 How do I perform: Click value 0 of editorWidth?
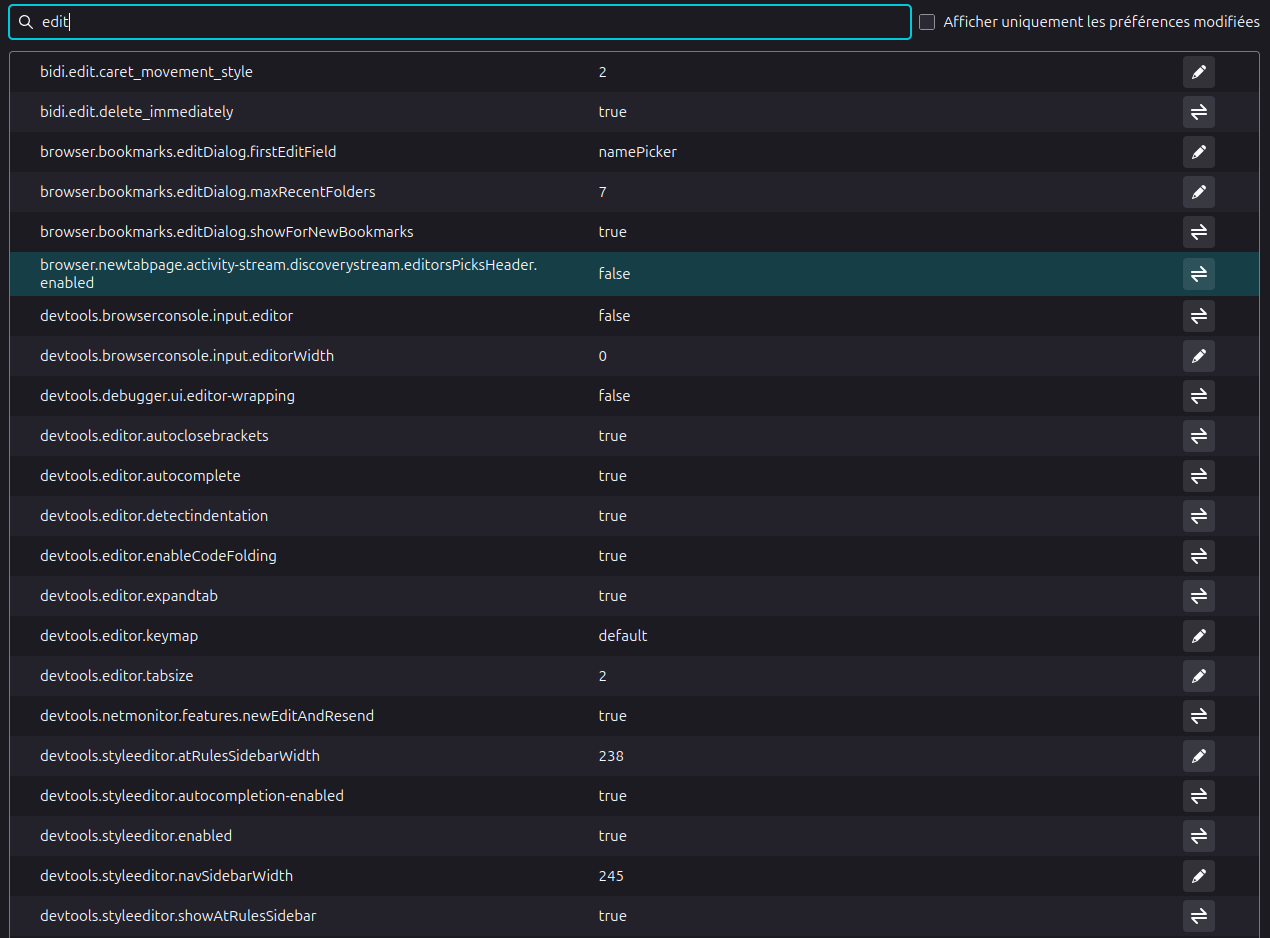coord(603,356)
